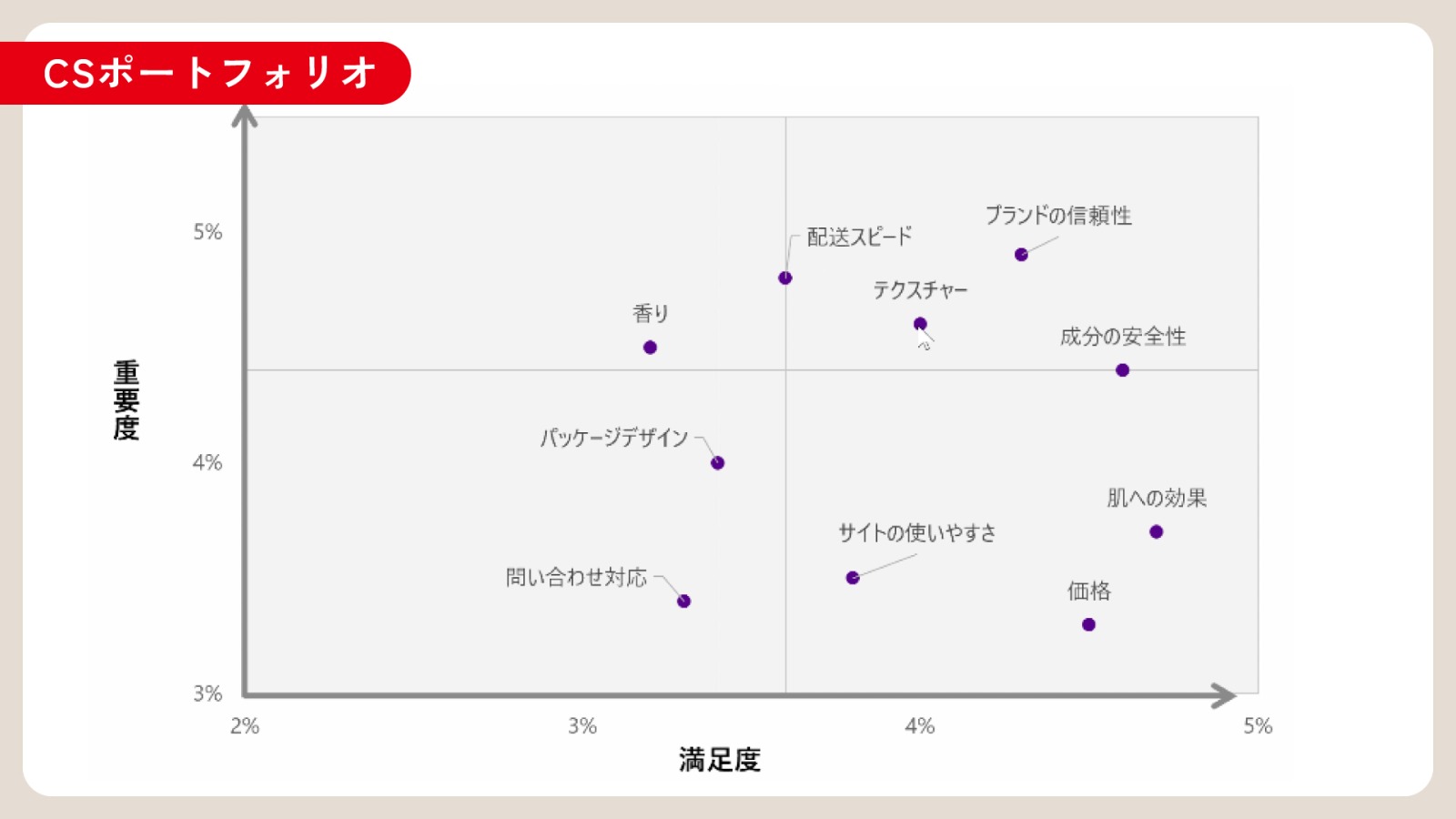Click the パッケージデザイン text label

(614, 438)
